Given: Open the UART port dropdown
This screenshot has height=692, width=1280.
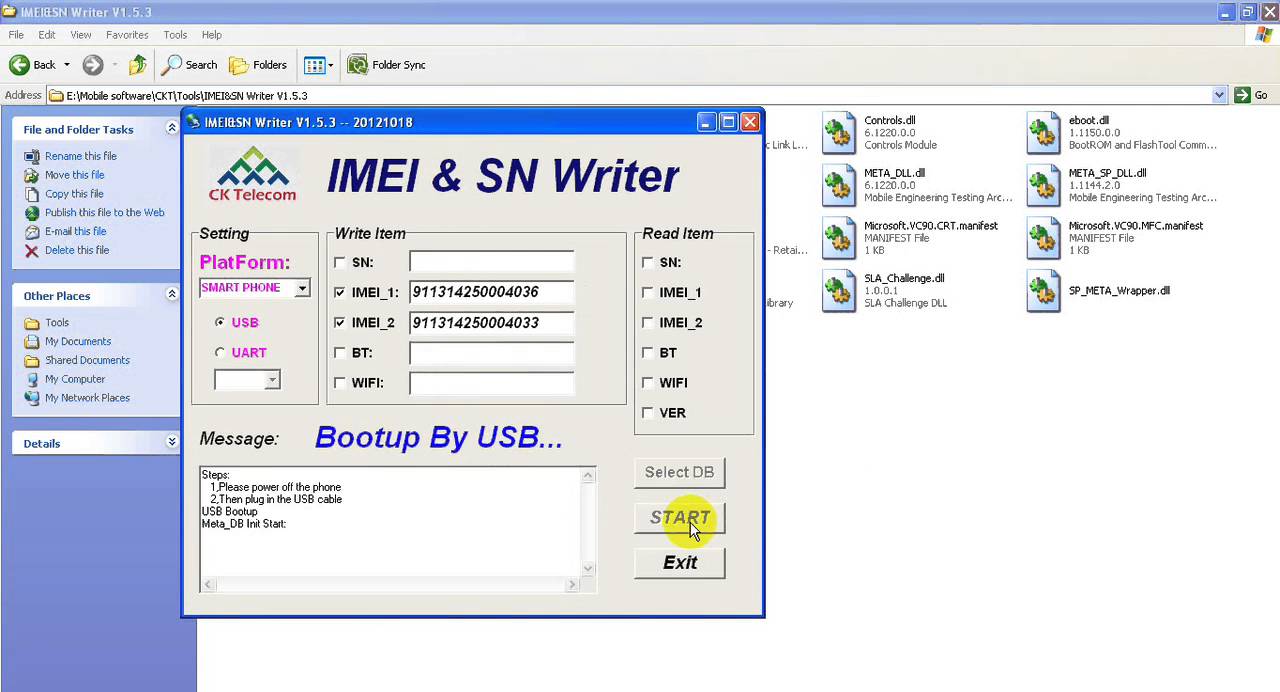Looking at the screenshot, I should click(271, 381).
